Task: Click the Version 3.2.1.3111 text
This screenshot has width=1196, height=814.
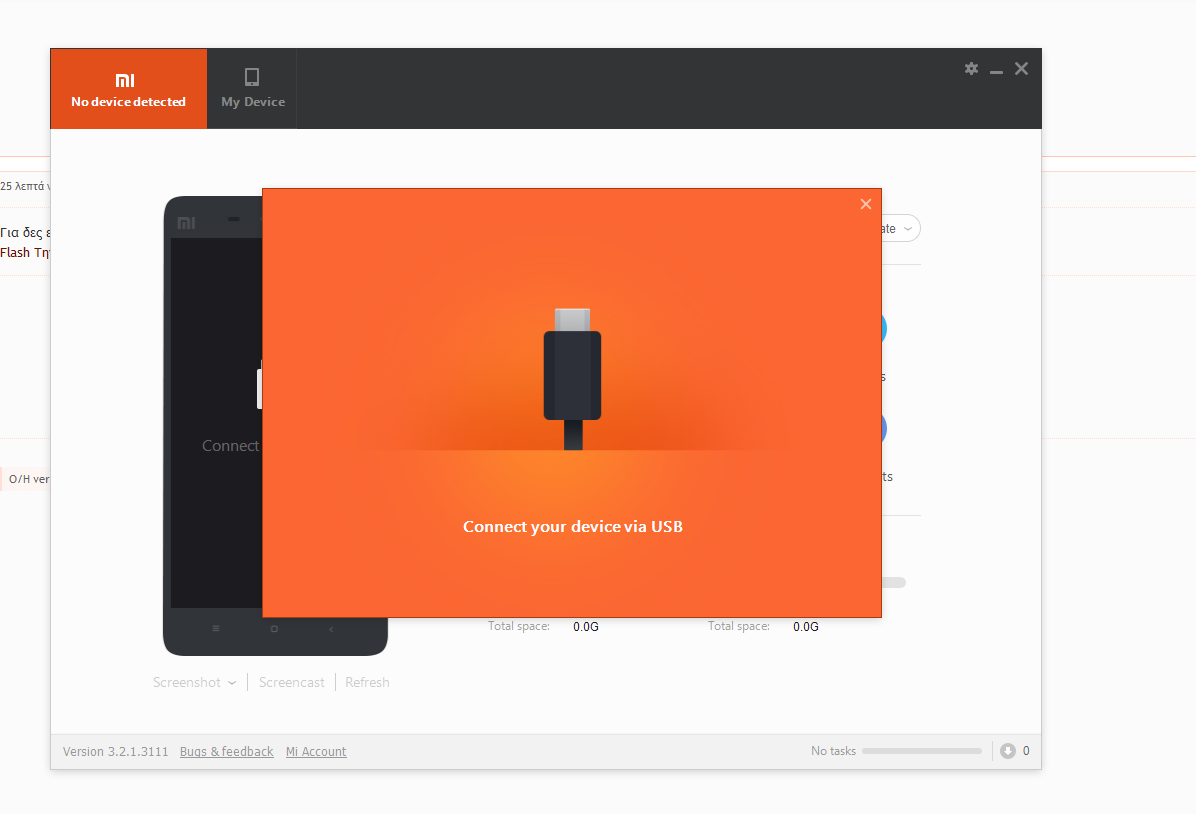Action: (x=115, y=751)
